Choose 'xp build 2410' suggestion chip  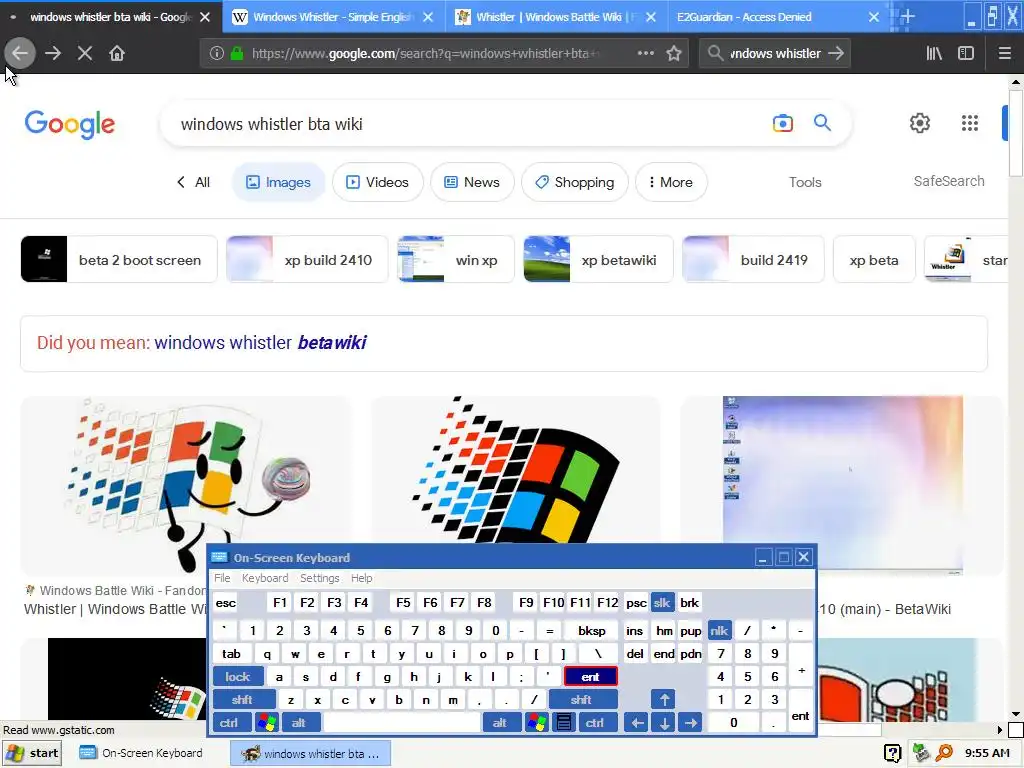coord(307,259)
